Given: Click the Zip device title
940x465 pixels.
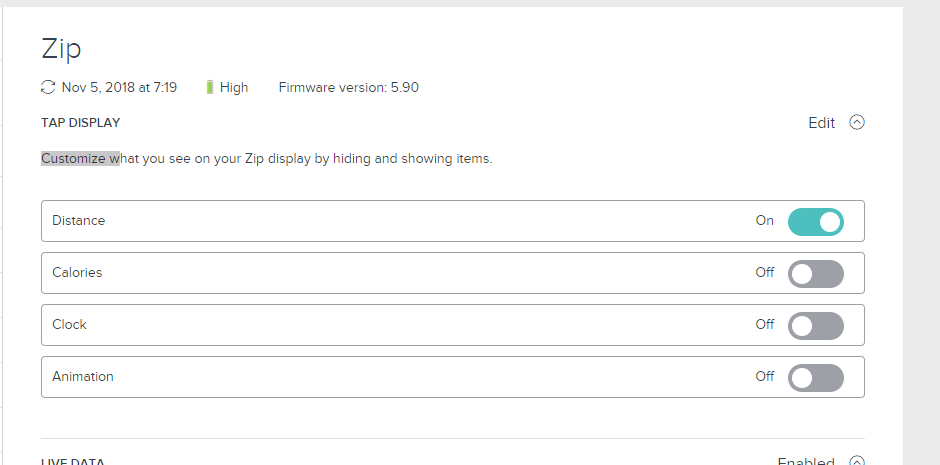Looking at the screenshot, I should [61, 48].
